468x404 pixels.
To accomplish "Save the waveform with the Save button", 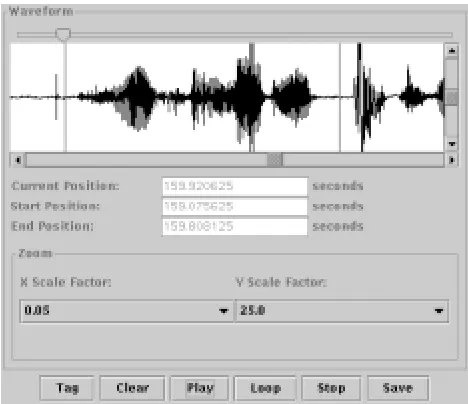I will coord(398,388).
